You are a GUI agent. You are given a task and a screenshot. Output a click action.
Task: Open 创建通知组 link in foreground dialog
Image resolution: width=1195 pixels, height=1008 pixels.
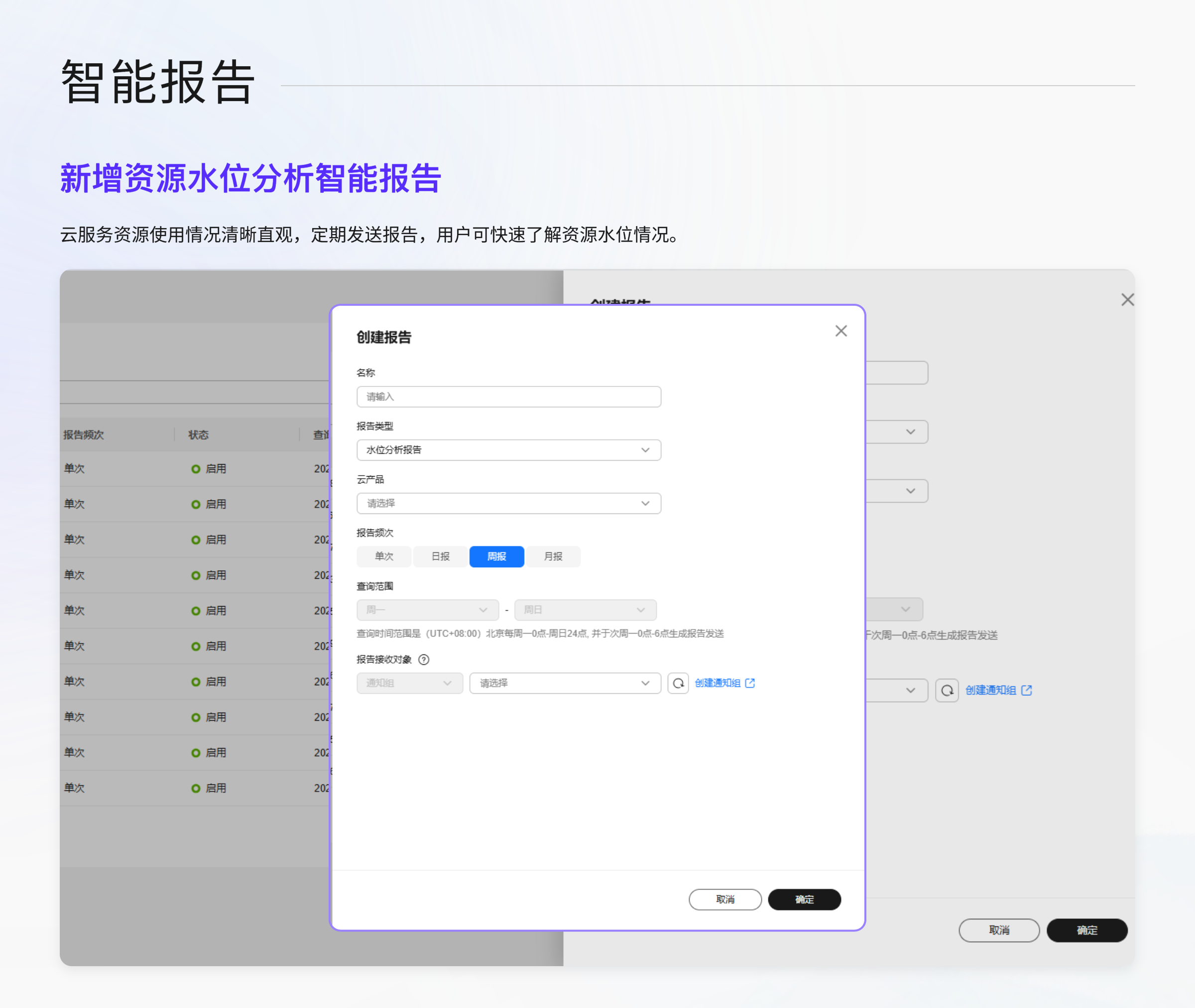[x=717, y=683]
